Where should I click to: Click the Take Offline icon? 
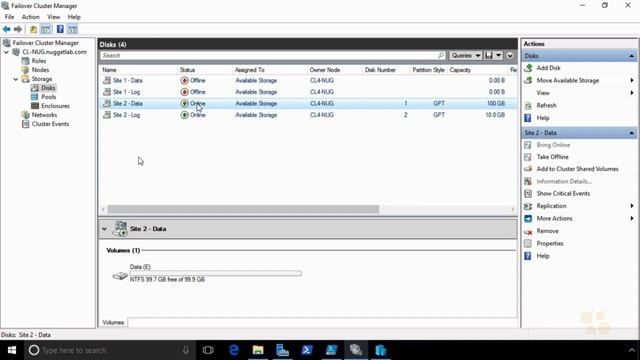[x=528, y=157]
